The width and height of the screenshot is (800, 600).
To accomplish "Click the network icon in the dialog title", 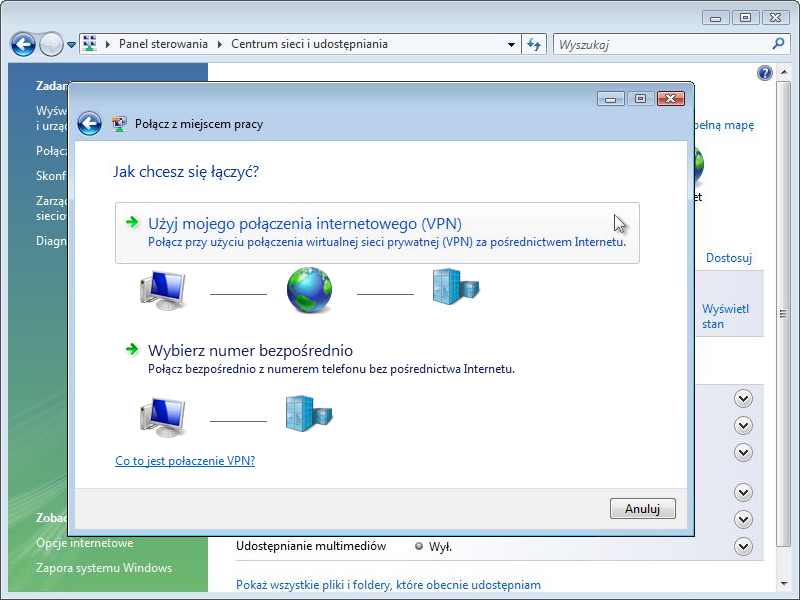I will click(120, 124).
